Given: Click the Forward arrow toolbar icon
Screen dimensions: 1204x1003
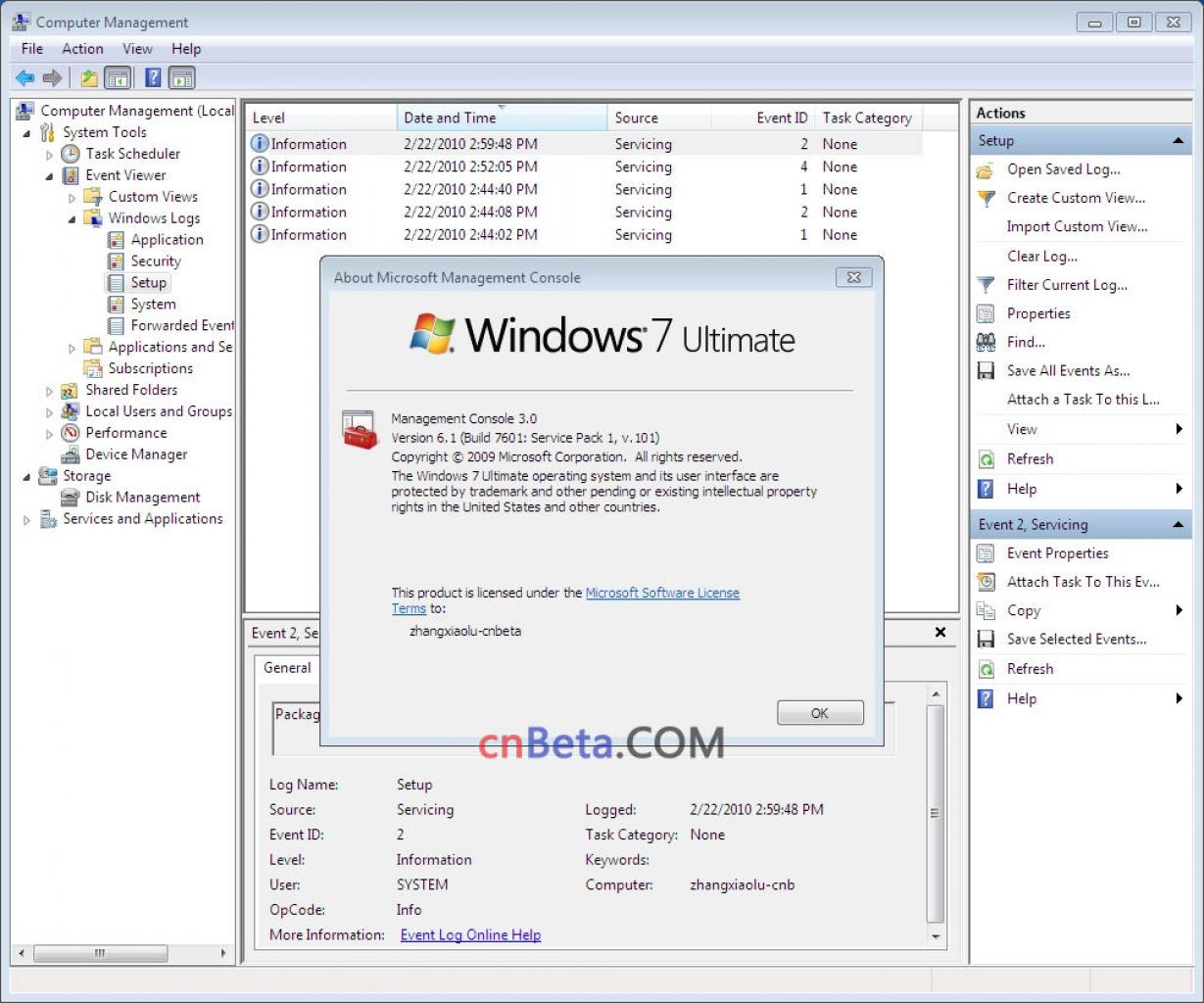Looking at the screenshot, I should tap(52, 77).
